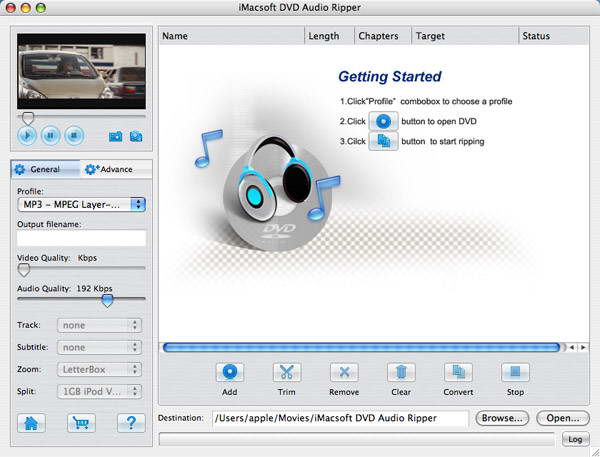The height and width of the screenshot is (457, 600).
Task: Click the Clear trash icon
Action: point(401,372)
